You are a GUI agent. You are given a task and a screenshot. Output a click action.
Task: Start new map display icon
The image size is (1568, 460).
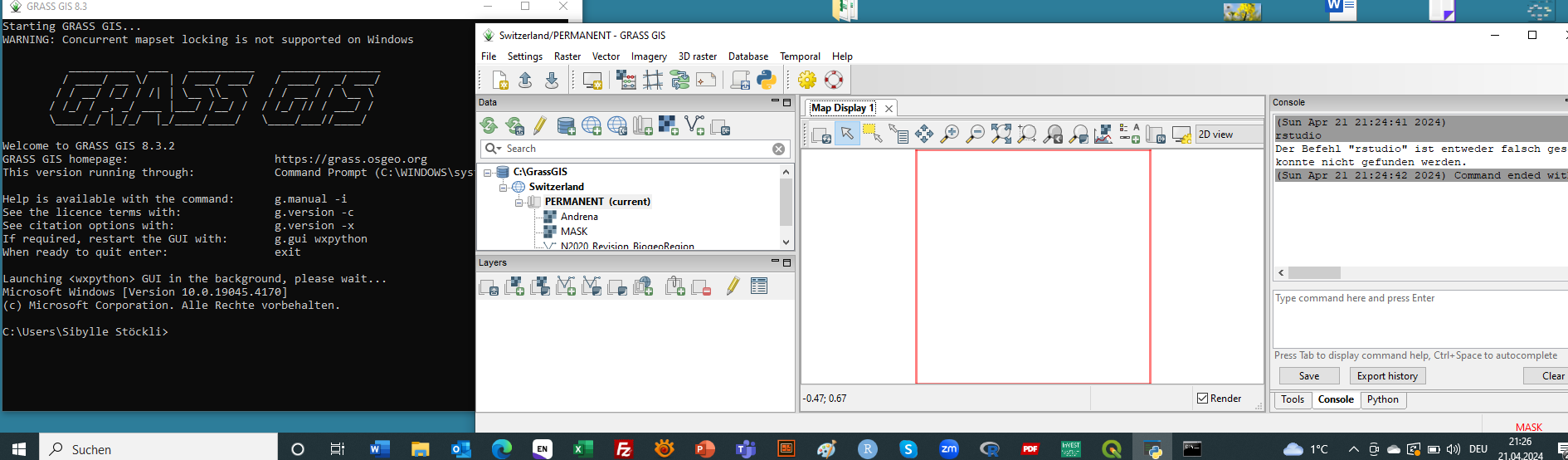tap(592, 80)
